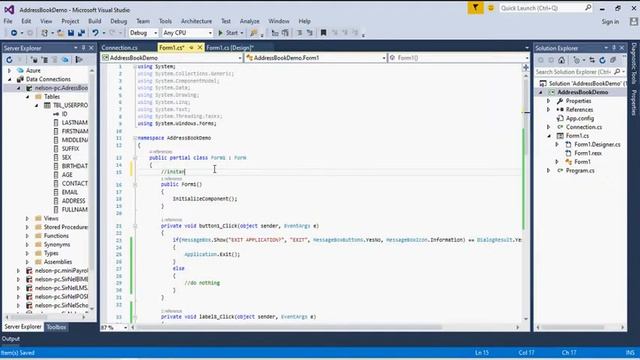This screenshot has width=640, height=360.
Task: Click the account avatar icon near Sign in
Action: point(633,22)
